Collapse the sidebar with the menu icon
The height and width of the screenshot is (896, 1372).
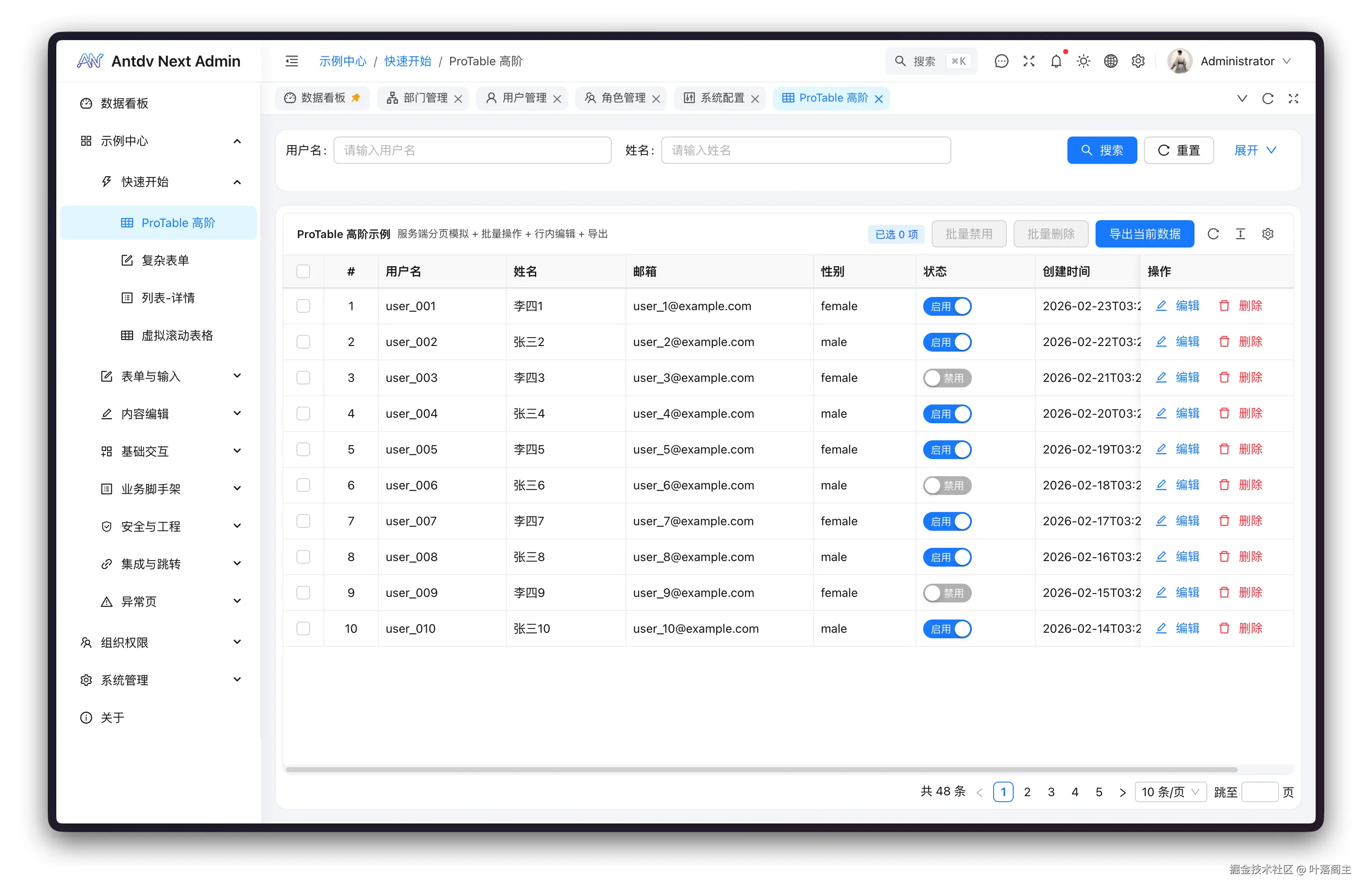(x=292, y=61)
